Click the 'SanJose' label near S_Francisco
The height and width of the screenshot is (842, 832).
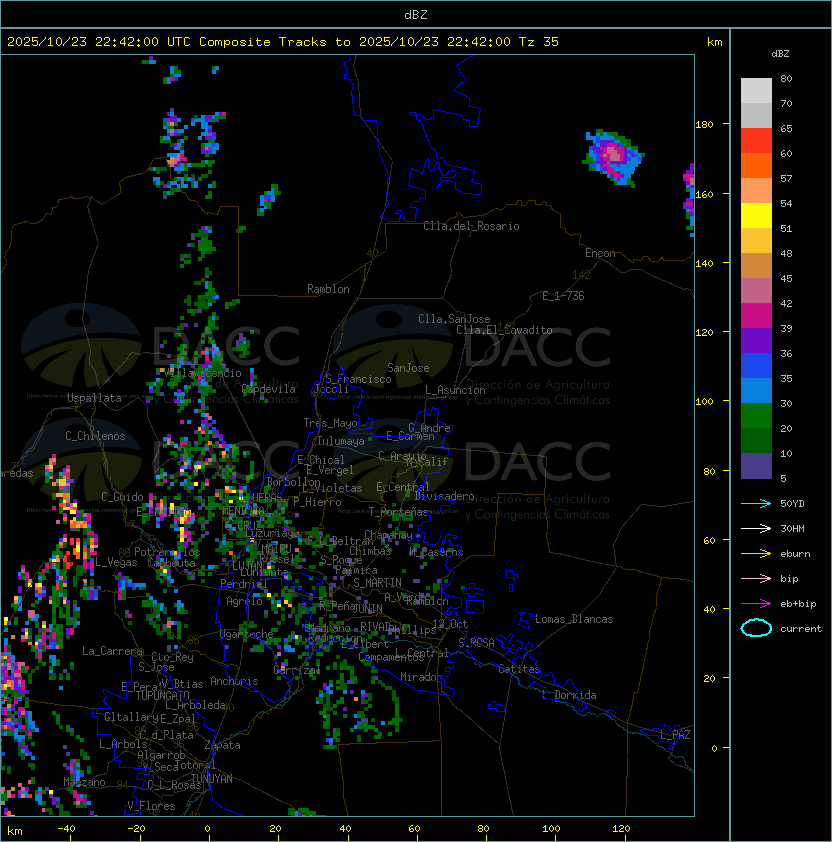408,368
